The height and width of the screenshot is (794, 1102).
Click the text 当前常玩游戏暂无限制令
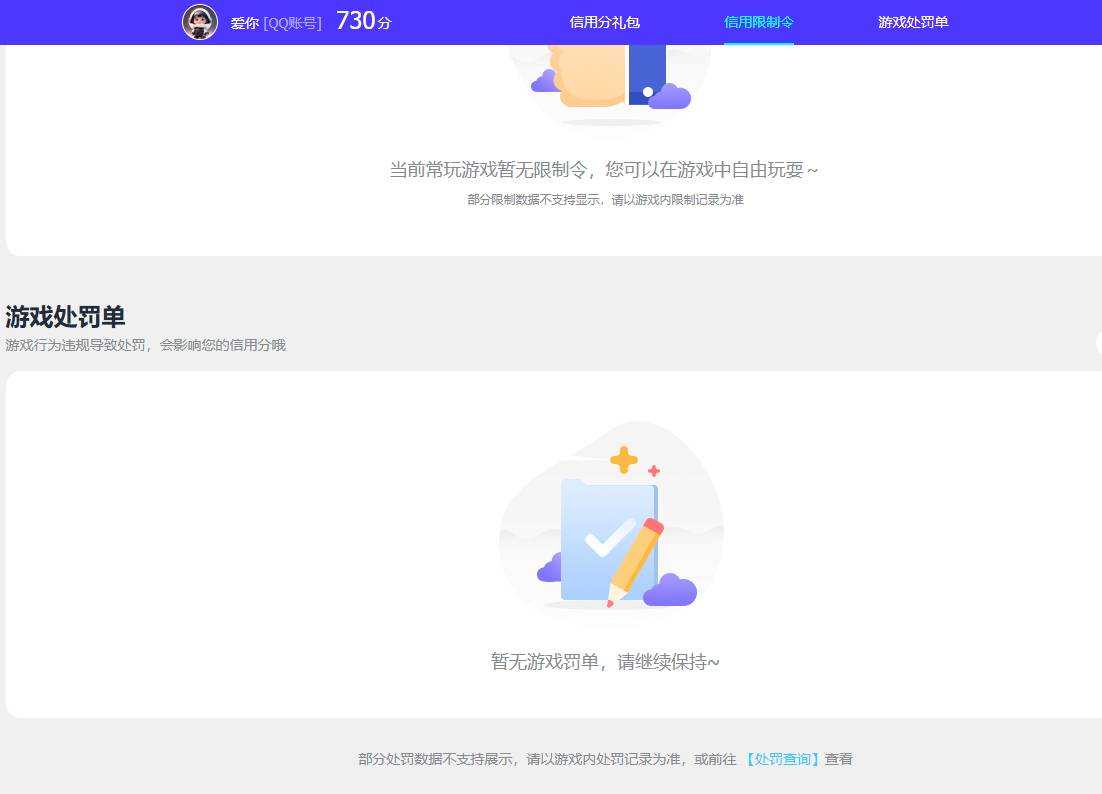(x=488, y=169)
